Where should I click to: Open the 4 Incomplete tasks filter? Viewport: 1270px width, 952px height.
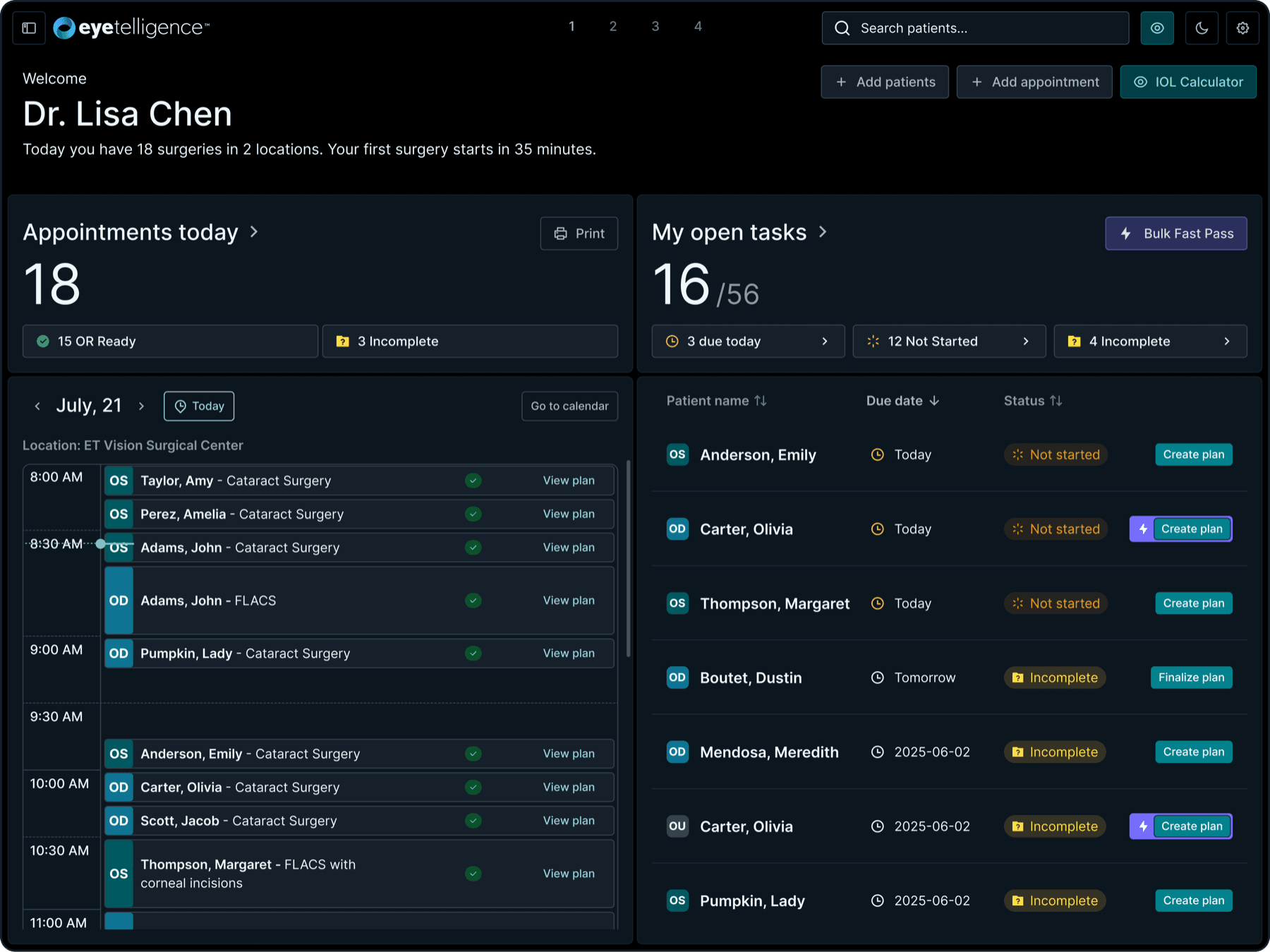pyautogui.click(x=1150, y=342)
